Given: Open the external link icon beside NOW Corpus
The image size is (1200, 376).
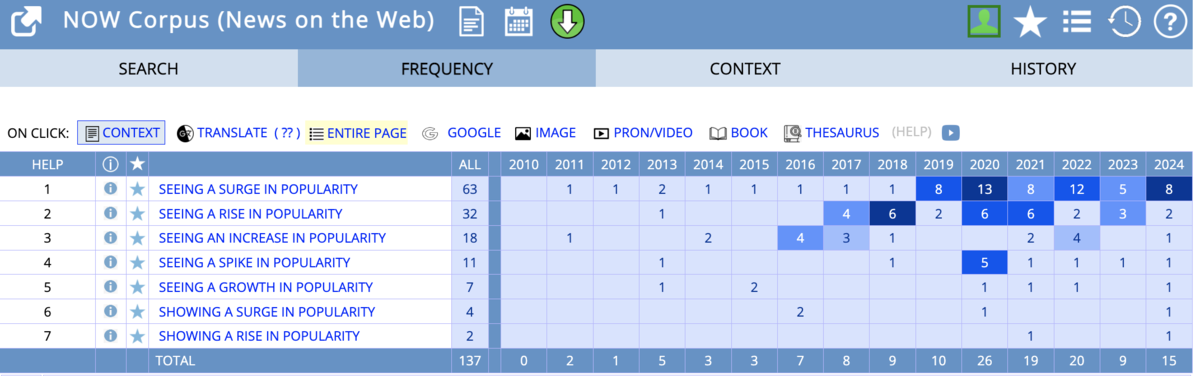Looking at the screenshot, I should tap(26, 22).
